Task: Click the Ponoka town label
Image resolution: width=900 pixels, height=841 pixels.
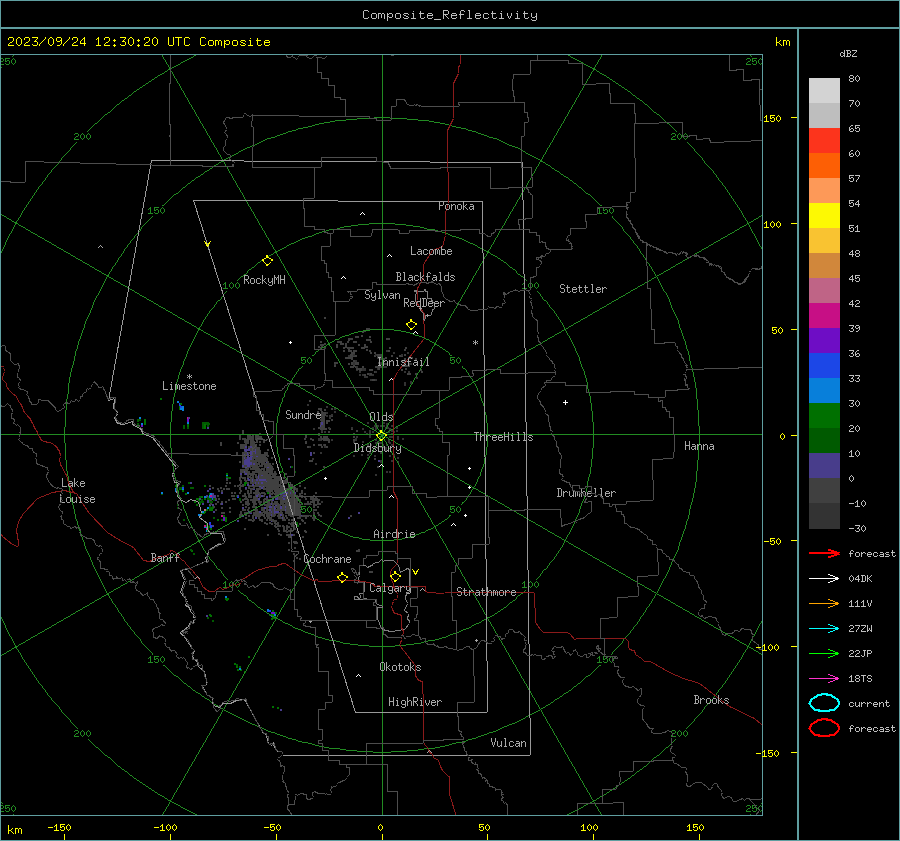Action: coord(456,206)
